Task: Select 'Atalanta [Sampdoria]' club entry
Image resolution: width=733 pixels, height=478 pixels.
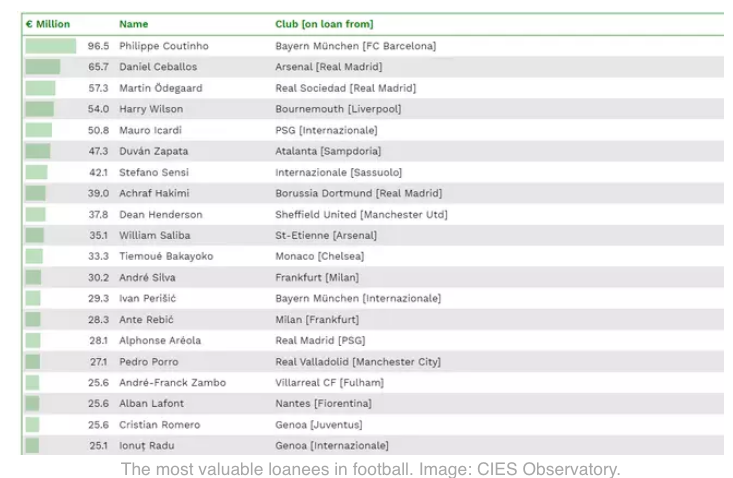Action: coord(328,151)
